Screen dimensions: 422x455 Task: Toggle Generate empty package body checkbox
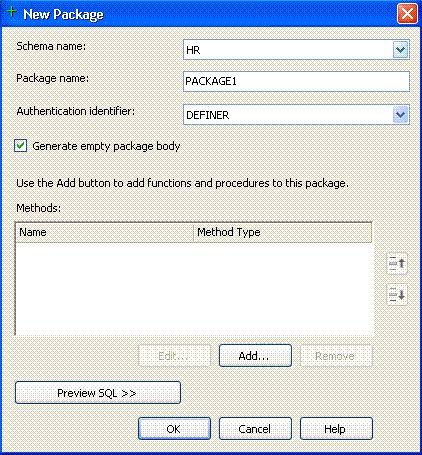pyautogui.click(x=21, y=146)
